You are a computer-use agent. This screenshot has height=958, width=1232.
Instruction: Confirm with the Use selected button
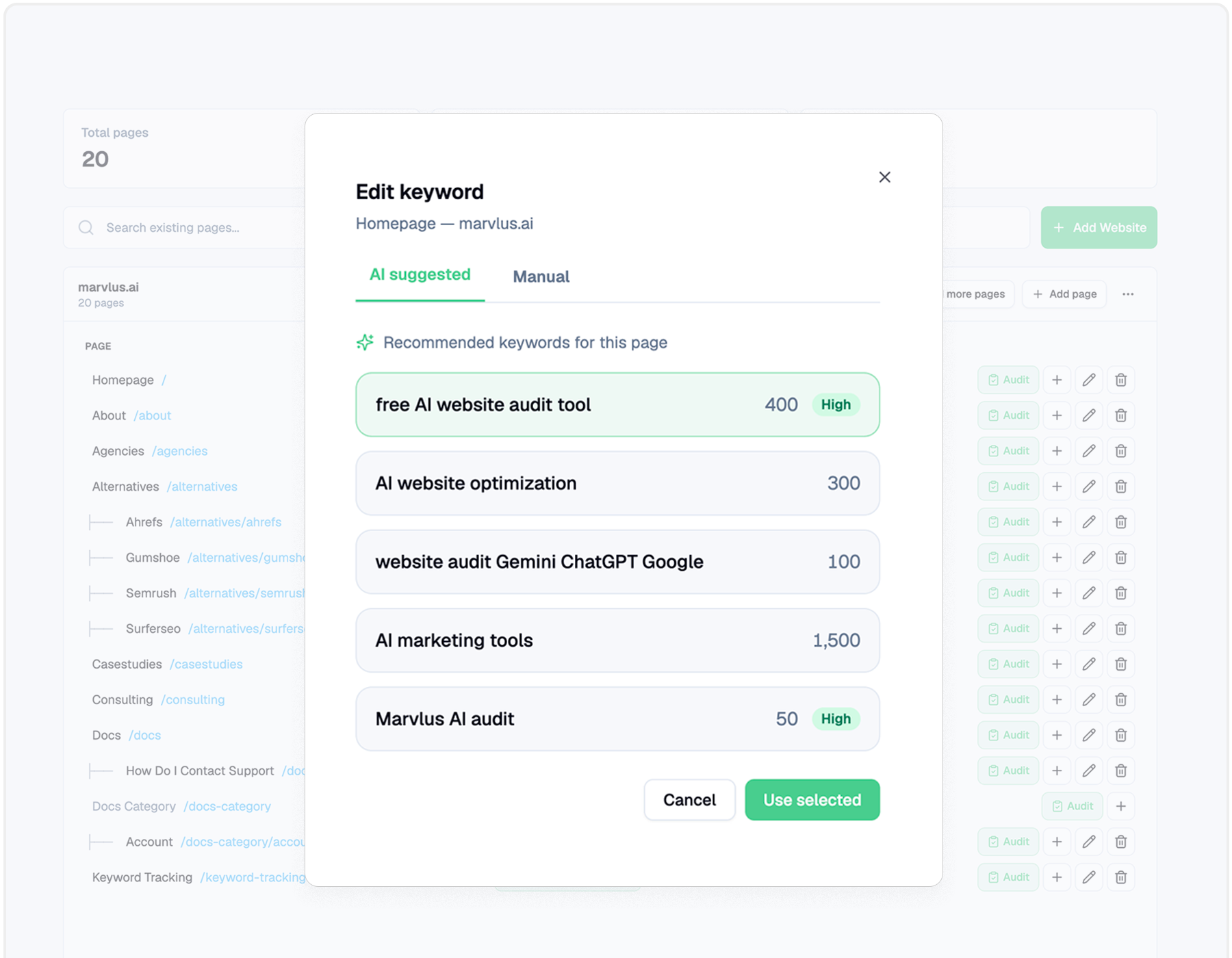[812, 800]
